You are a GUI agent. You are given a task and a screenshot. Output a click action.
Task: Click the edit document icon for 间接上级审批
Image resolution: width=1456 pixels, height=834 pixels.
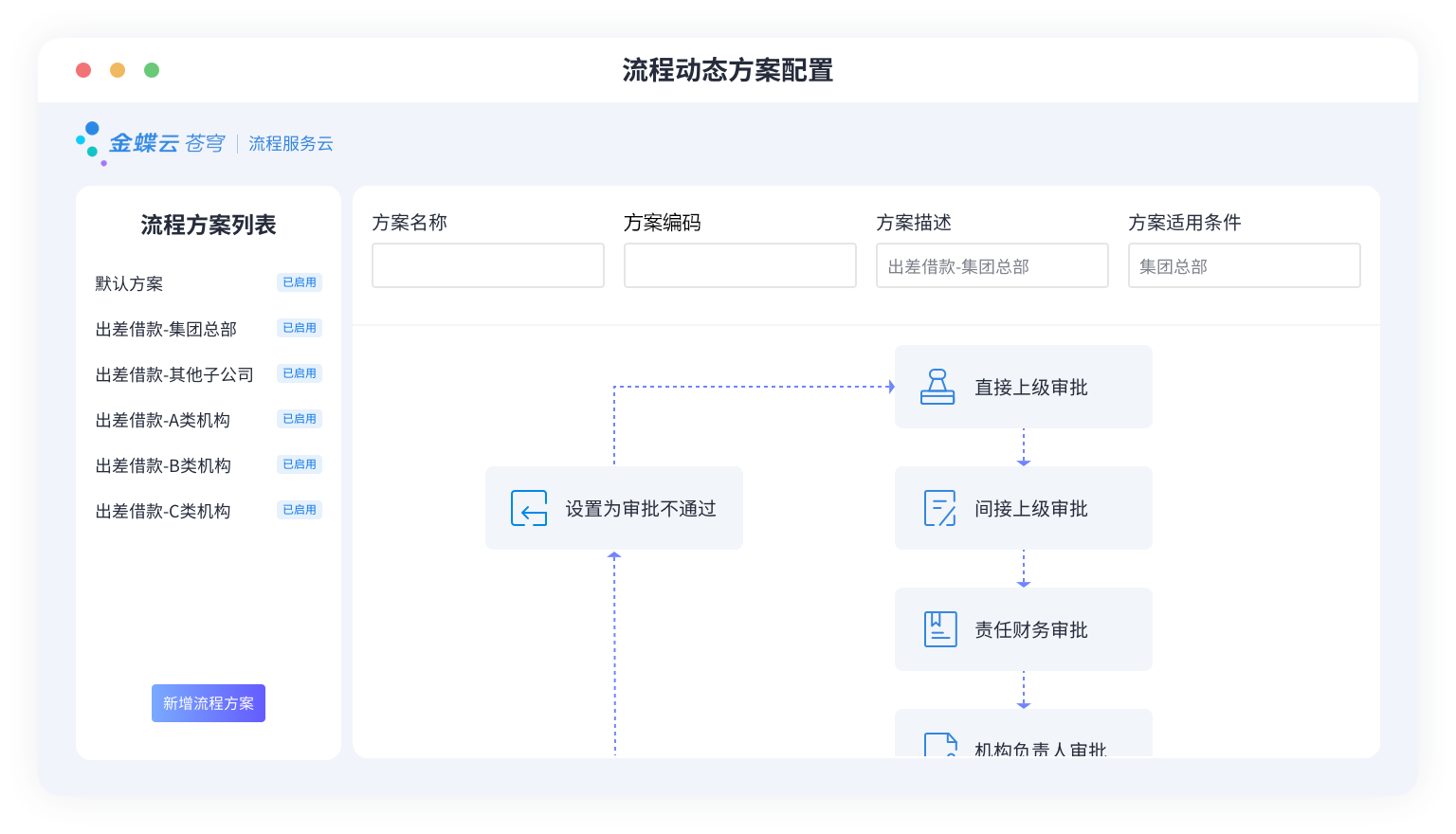coord(939,508)
